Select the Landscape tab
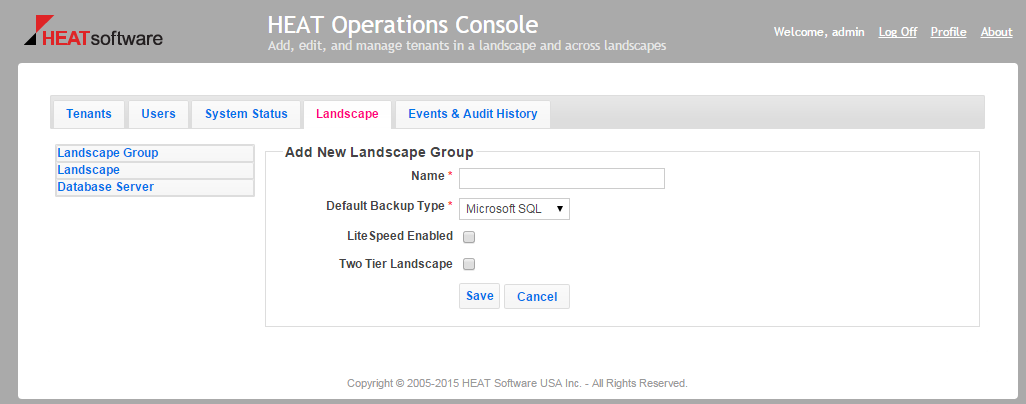This screenshot has height=404, width=1026. click(347, 114)
